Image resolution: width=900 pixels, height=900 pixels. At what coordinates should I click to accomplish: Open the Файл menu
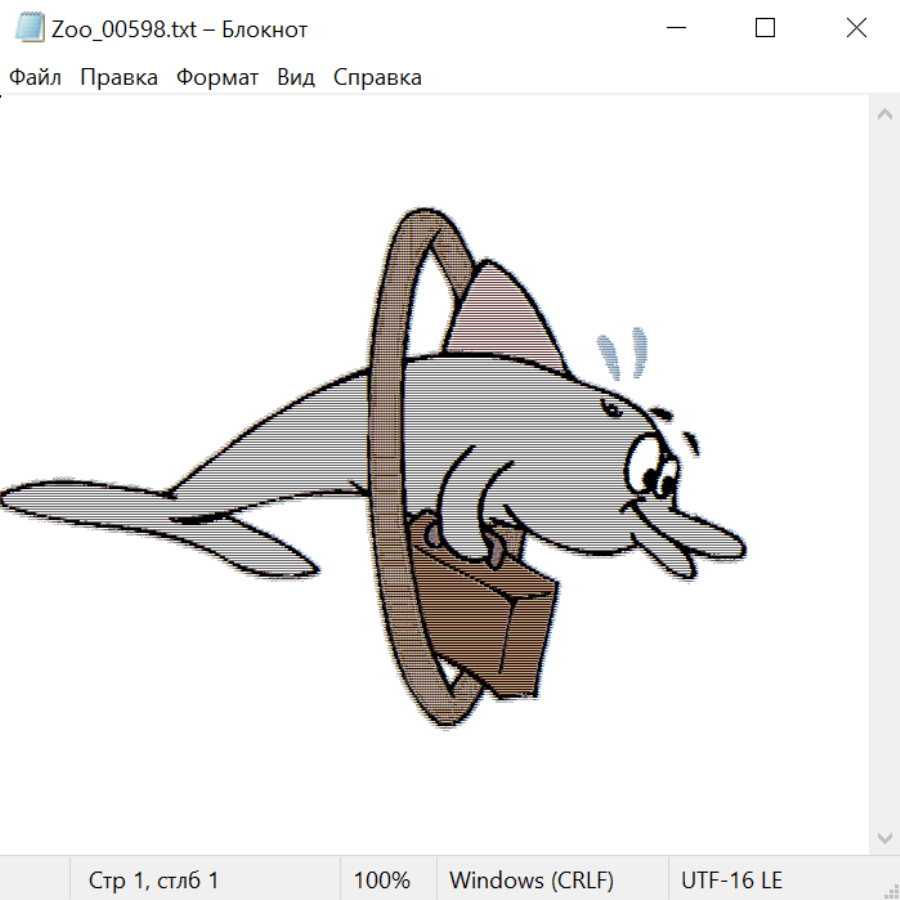coord(35,78)
